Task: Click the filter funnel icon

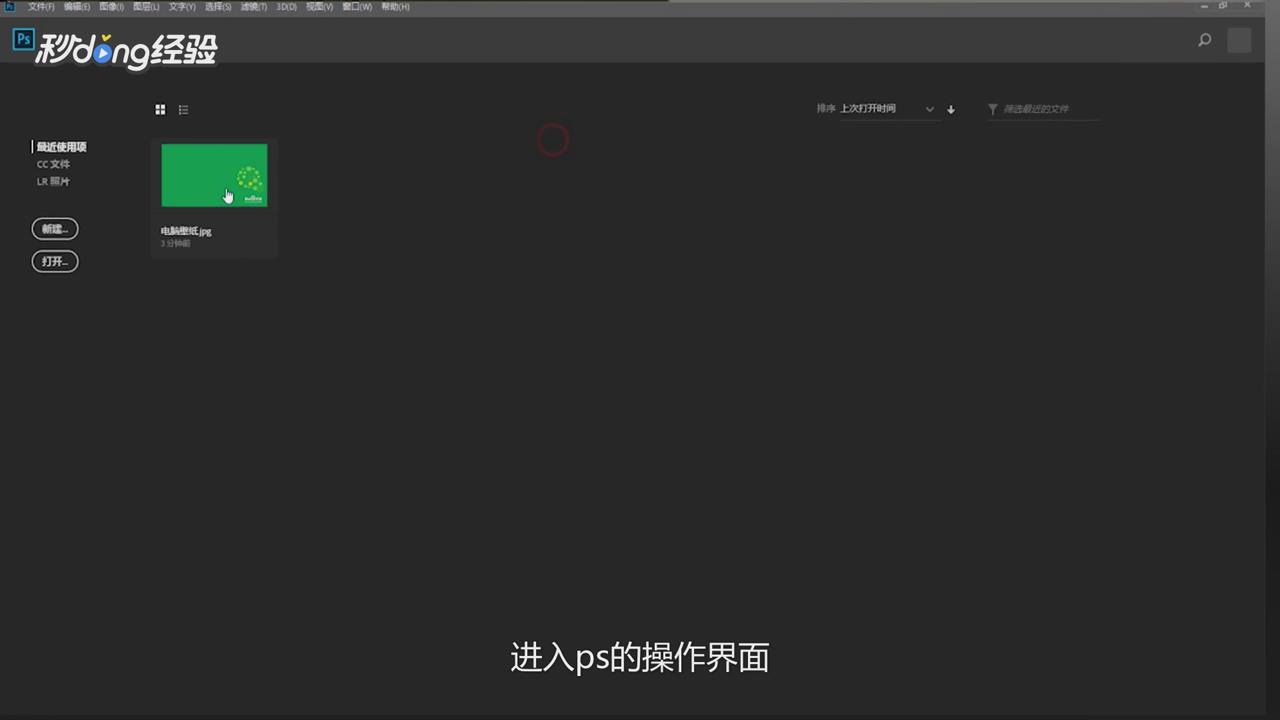Action: [993, 109]
